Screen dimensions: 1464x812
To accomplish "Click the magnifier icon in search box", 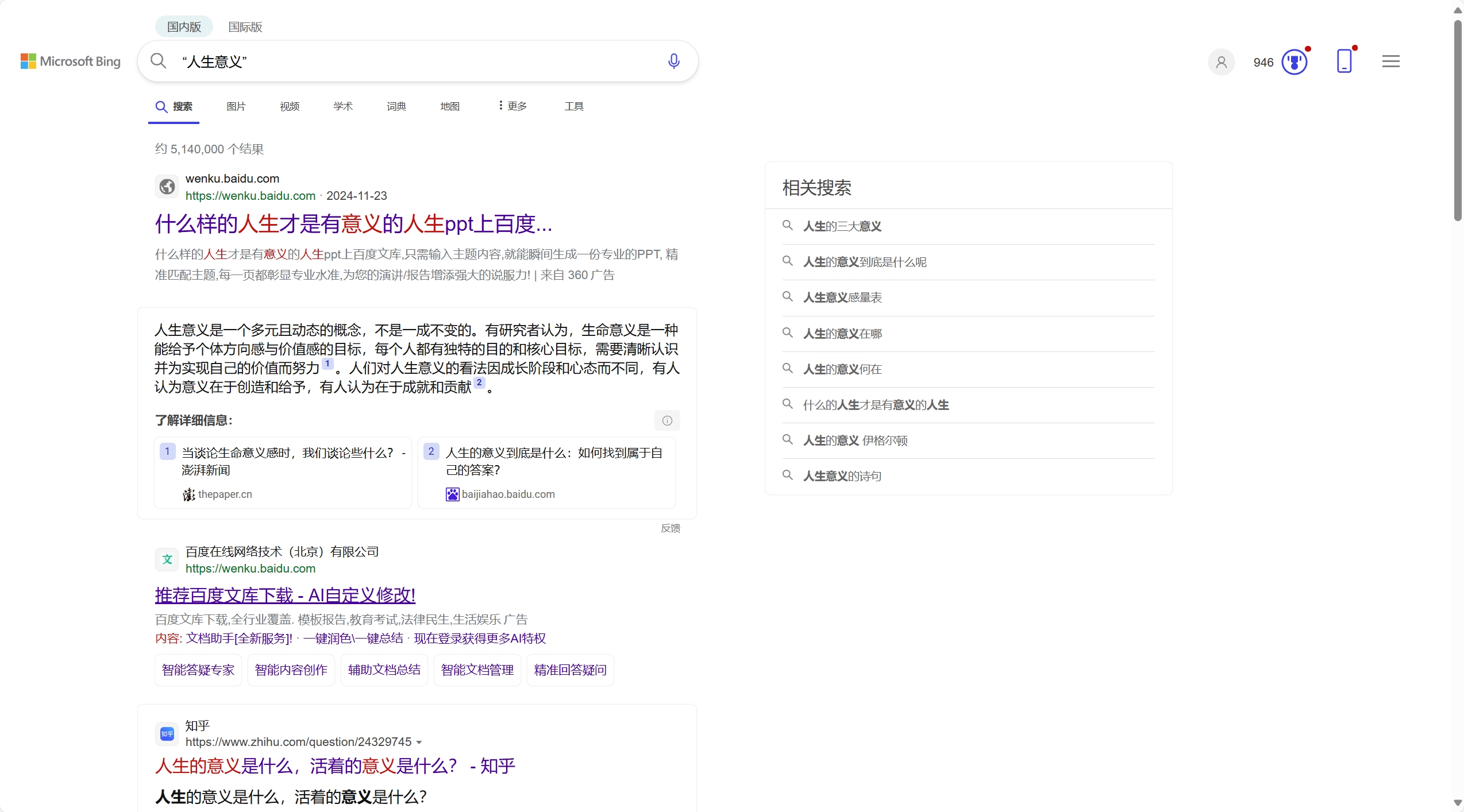I will pyautogui.click(x=158, y=61).
